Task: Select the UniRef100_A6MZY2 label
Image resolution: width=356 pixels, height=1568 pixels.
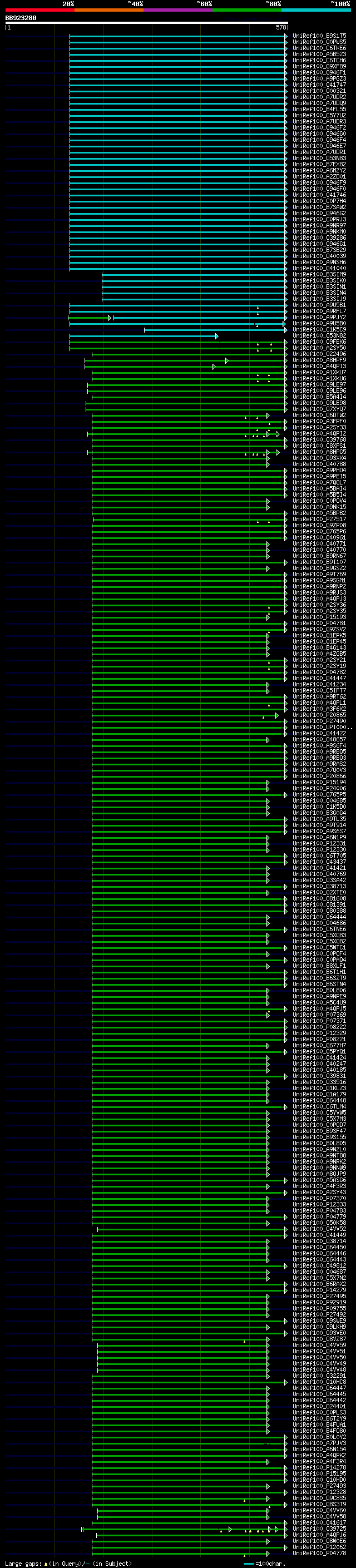Action: click(319, 170)
